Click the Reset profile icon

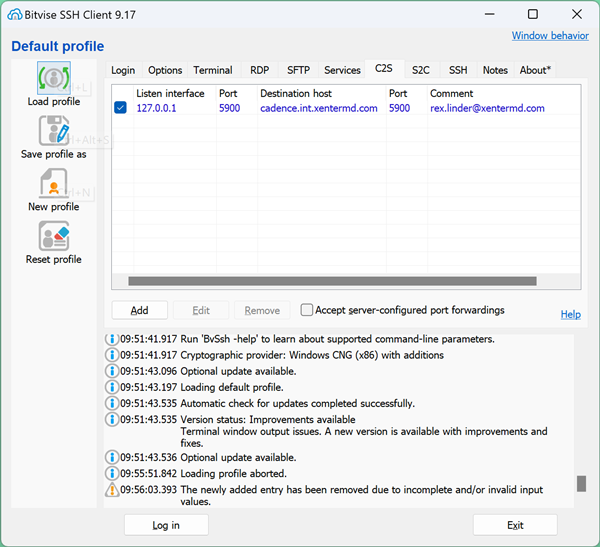pos(53,236)
